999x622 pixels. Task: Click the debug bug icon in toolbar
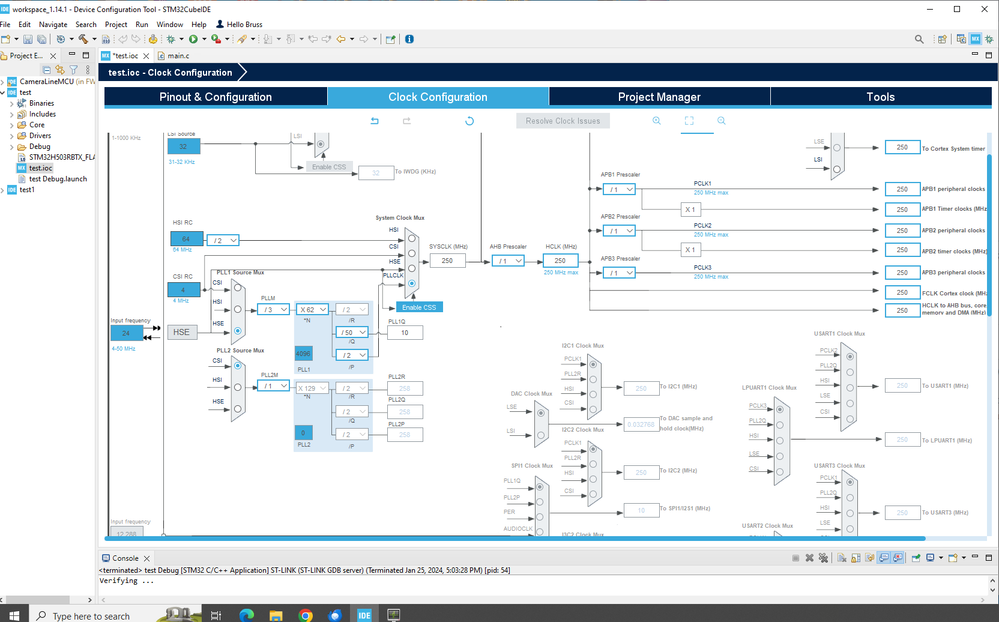172,39
